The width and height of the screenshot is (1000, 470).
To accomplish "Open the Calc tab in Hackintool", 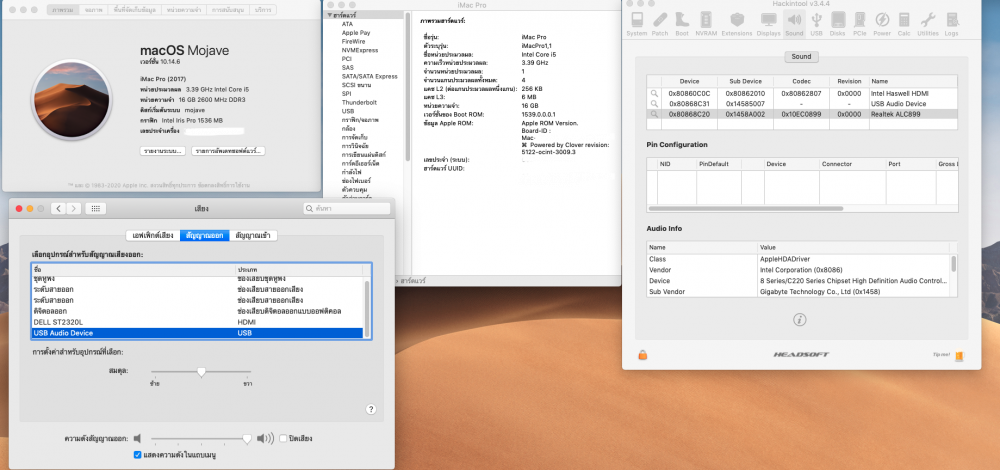I will tap(904, 24).
